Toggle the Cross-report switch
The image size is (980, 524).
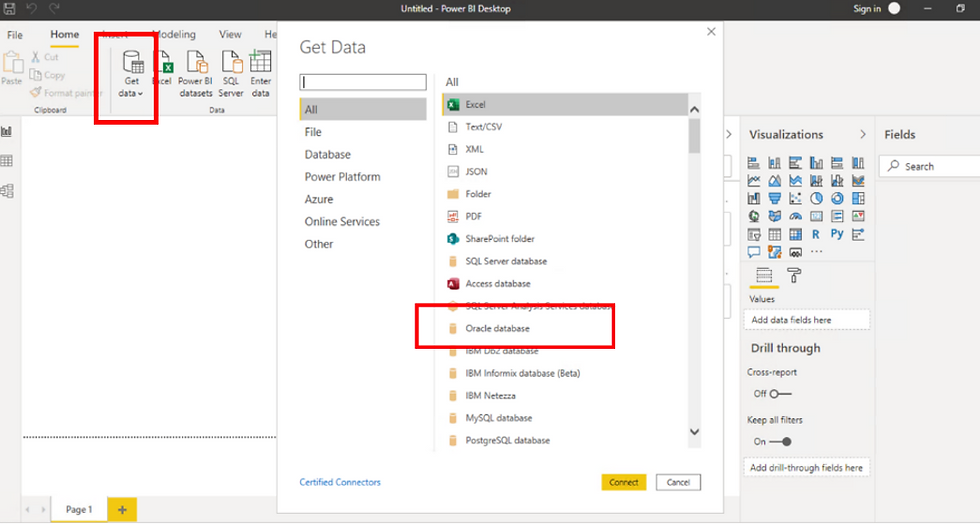coord(781,394)
